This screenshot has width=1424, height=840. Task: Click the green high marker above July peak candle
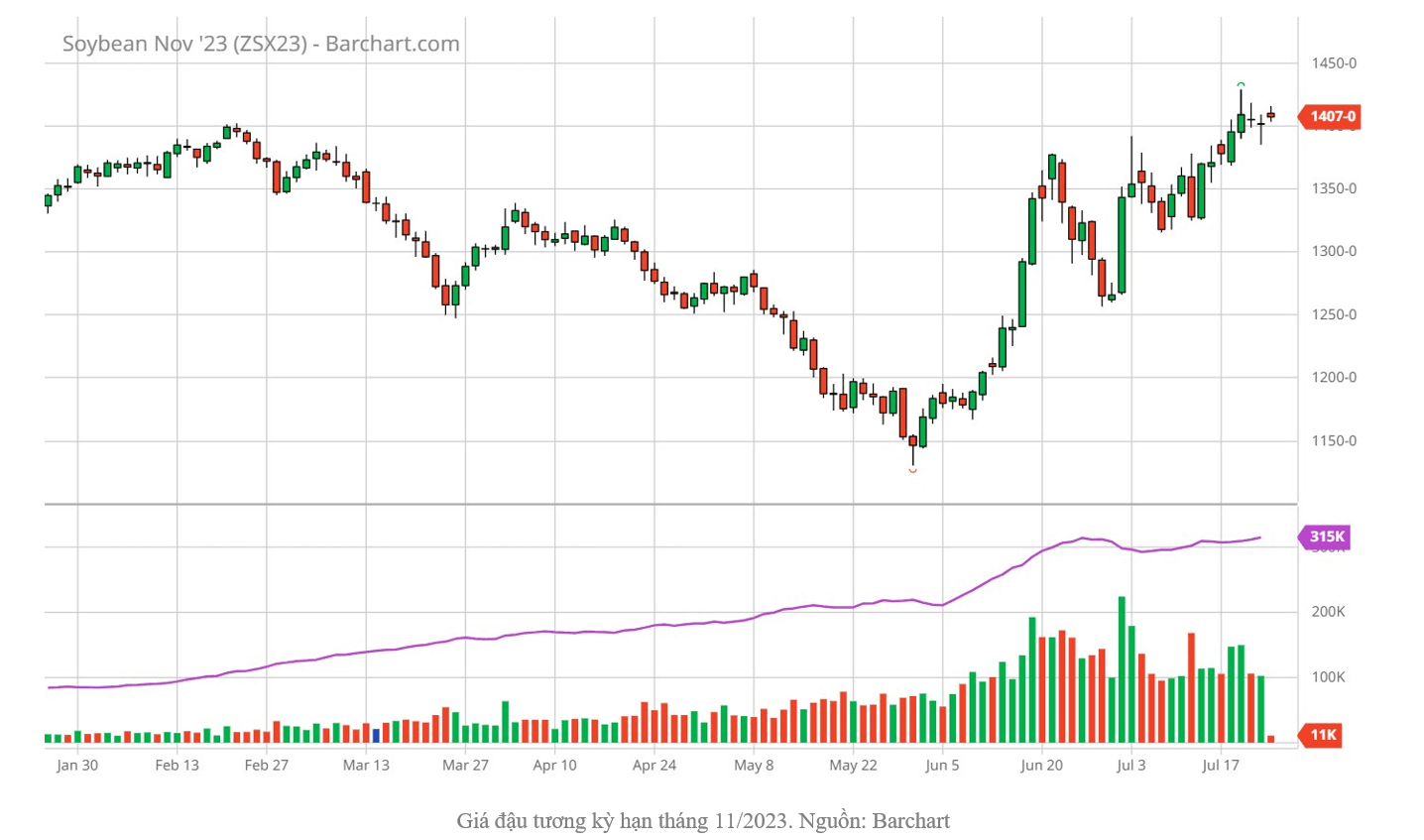[x=1241, y=85]
